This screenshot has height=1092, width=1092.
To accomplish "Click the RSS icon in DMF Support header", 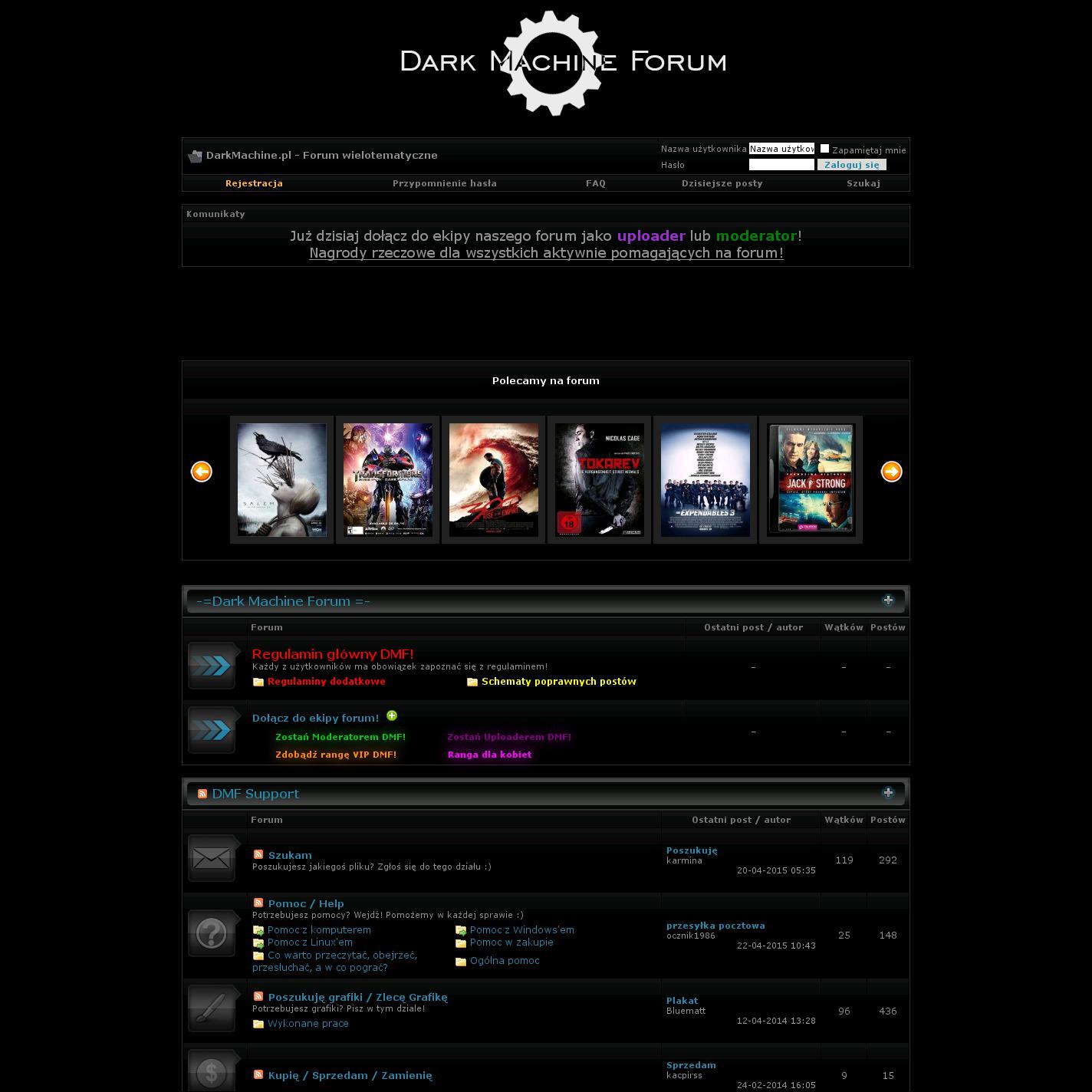I will tap(202, 794).
